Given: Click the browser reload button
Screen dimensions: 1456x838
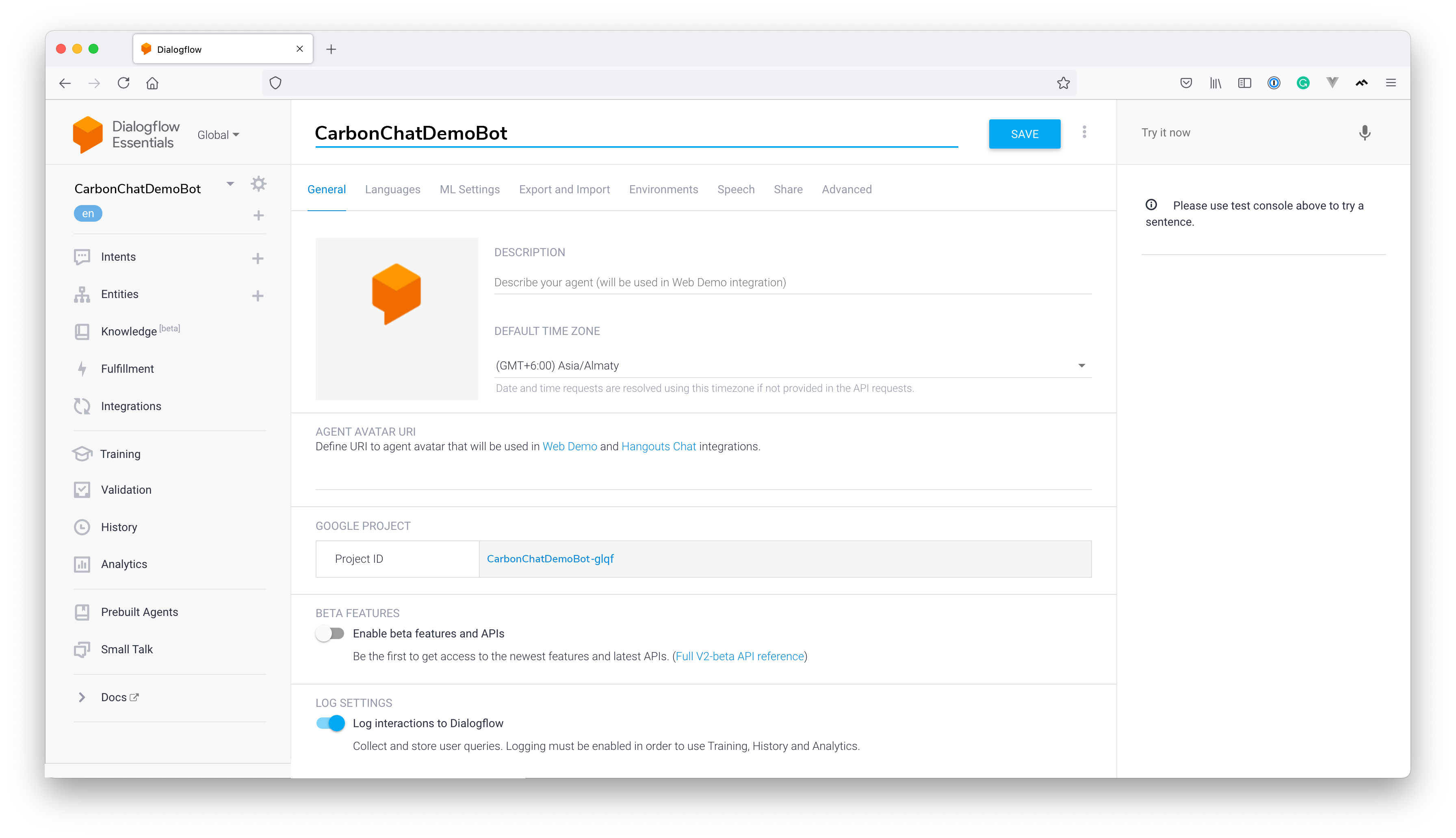Looking at the screenshot, I should [123, 83].
